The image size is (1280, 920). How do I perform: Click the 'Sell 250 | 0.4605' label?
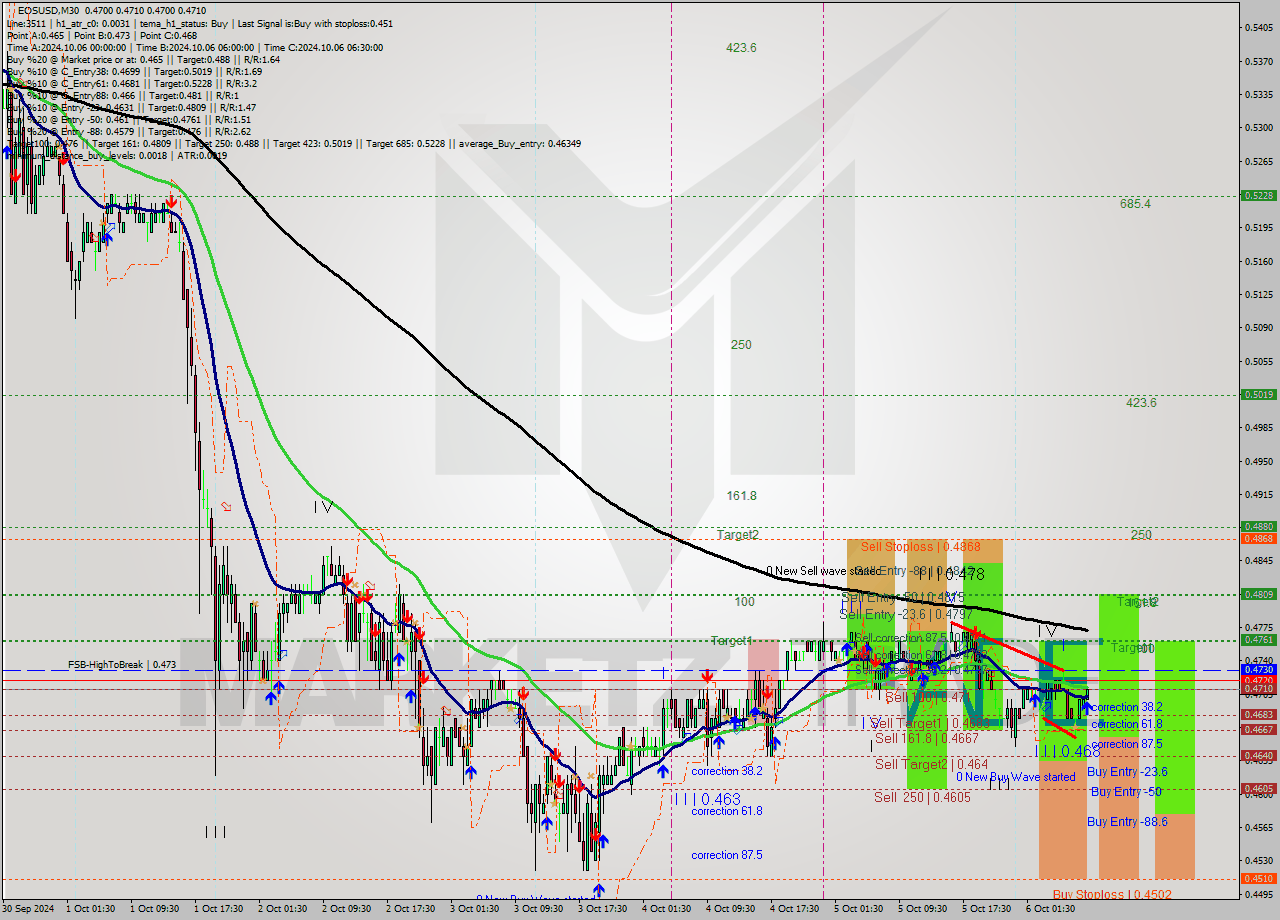click(922, 797)
